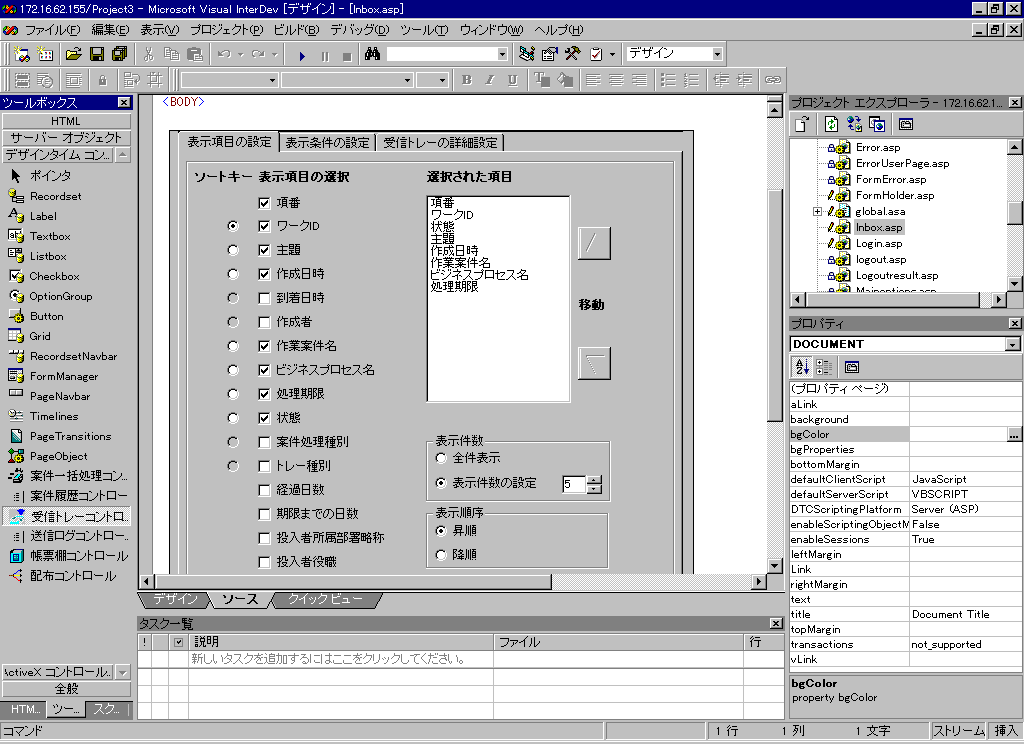Click the Categorized view icon in Properties

(824, 367)
